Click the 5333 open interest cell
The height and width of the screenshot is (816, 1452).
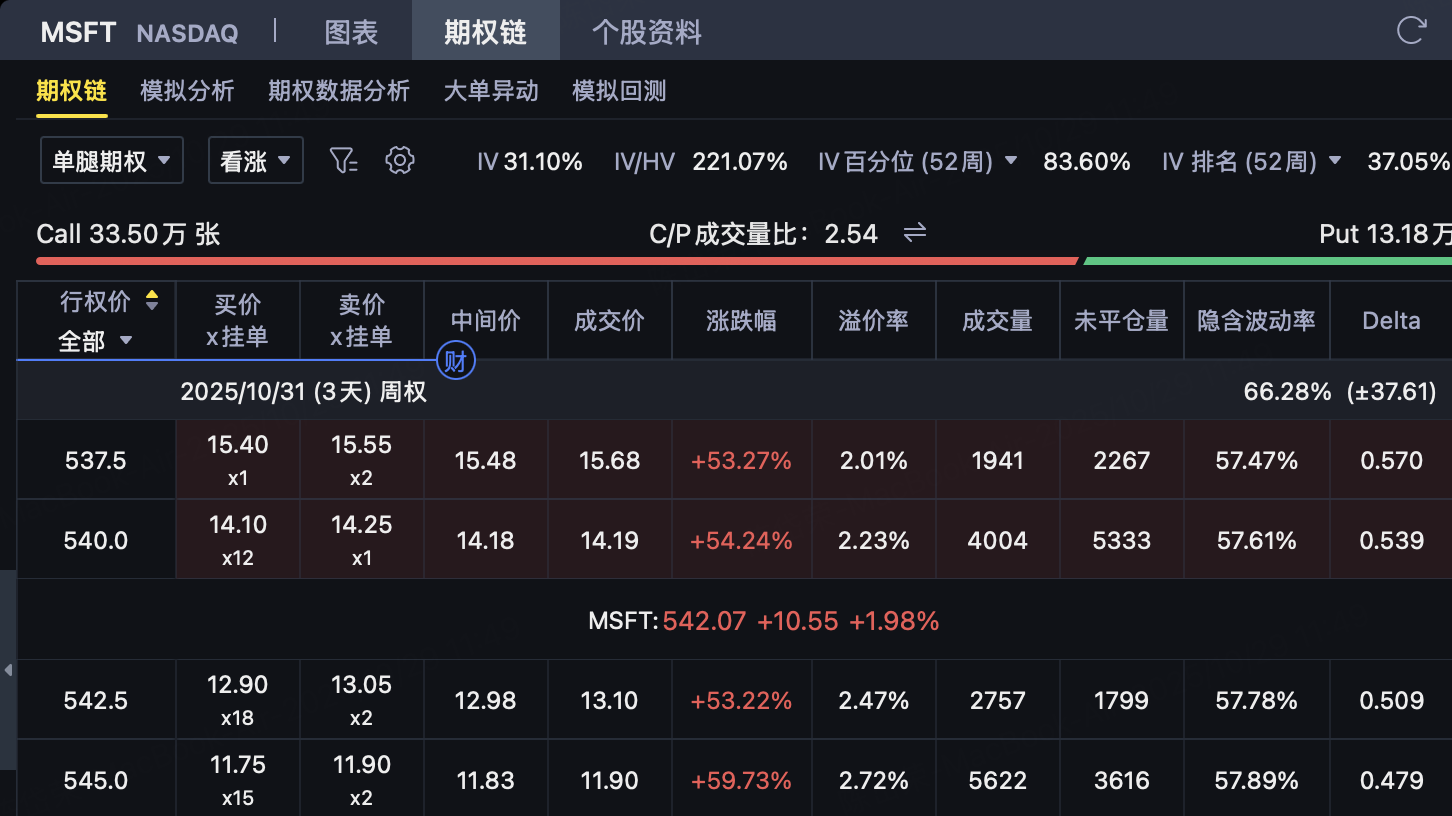pyautogui.click(x=1122, y=540)
